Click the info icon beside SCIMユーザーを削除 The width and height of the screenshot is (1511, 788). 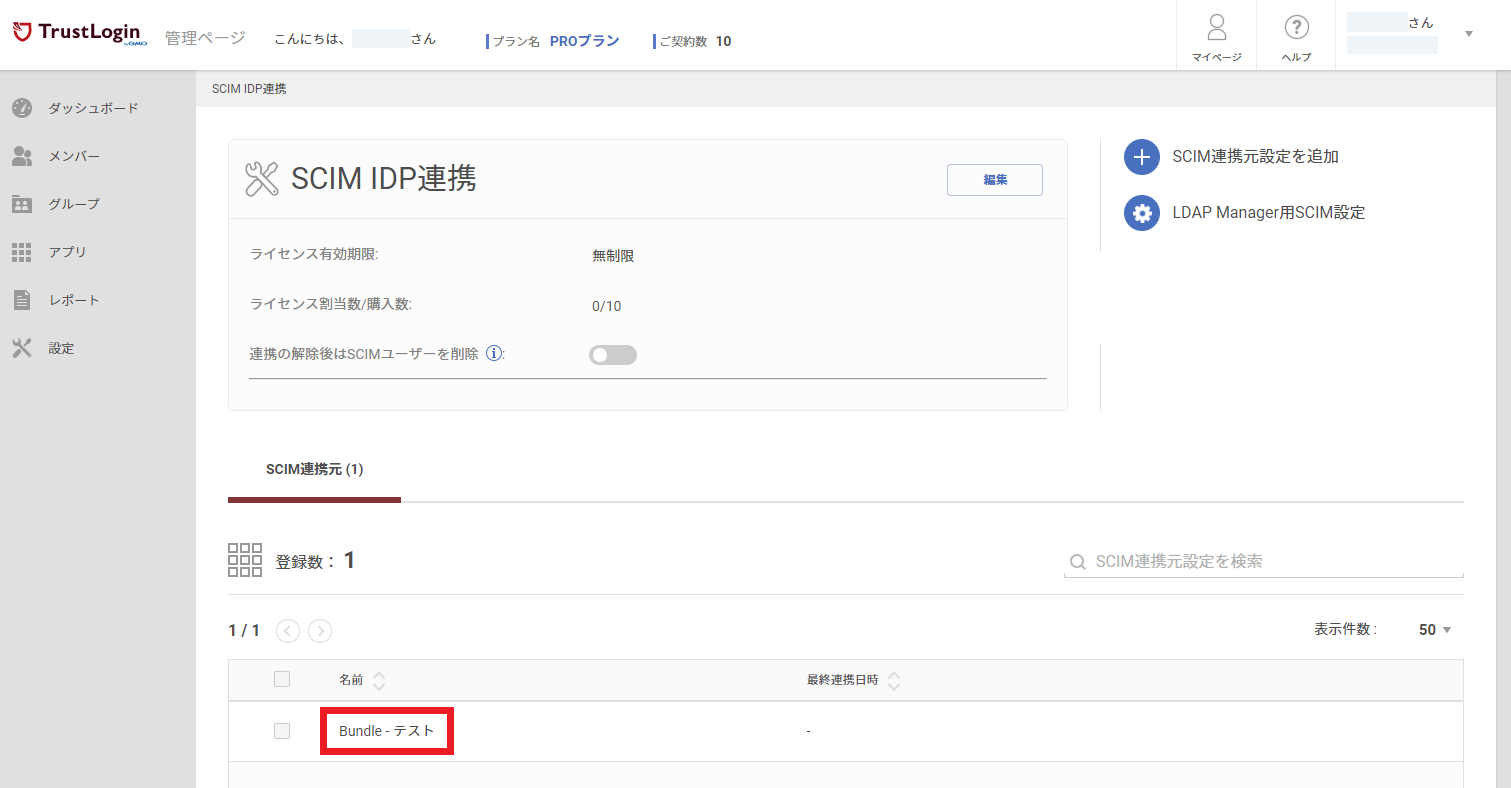pos(493,354)
